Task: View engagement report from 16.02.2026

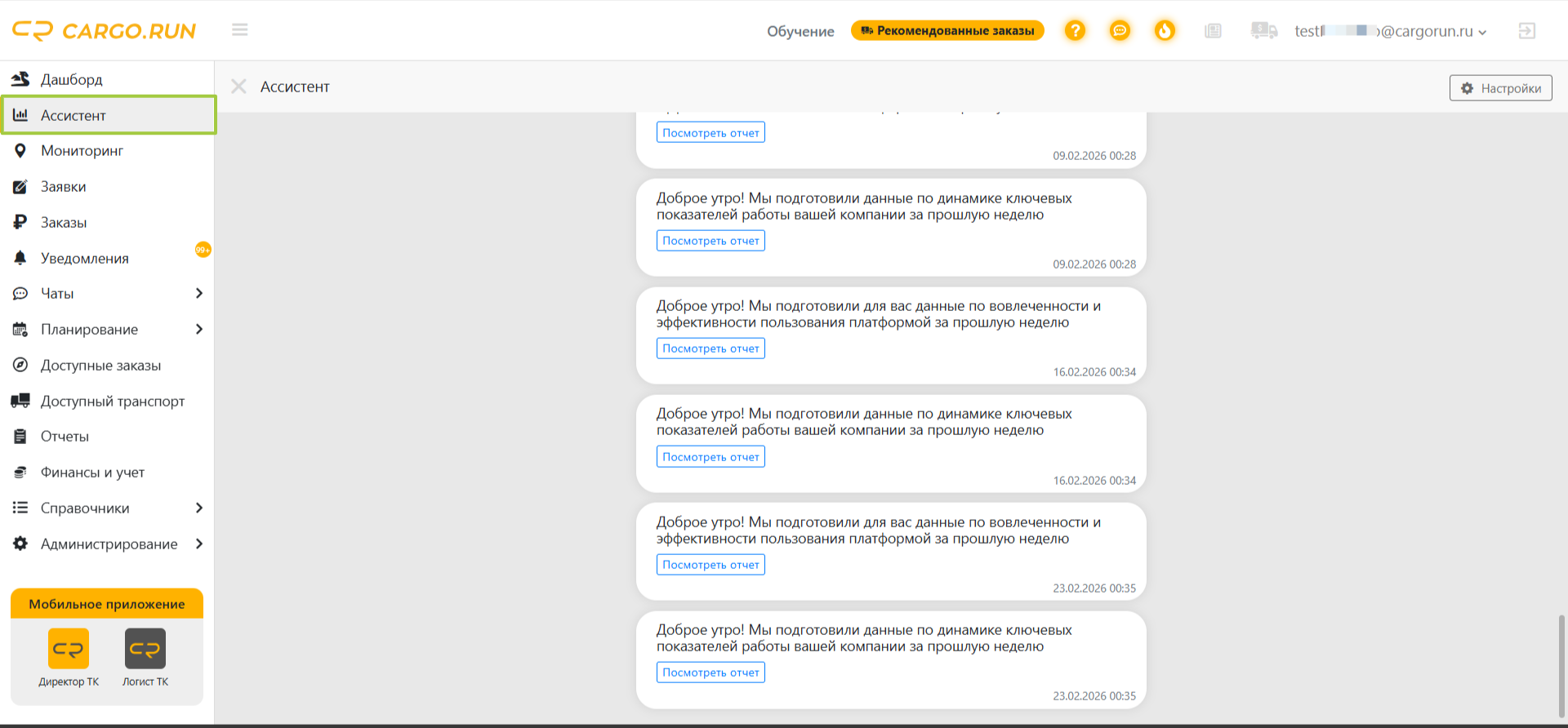Action: pyautogui.click(x=710, y=348)
